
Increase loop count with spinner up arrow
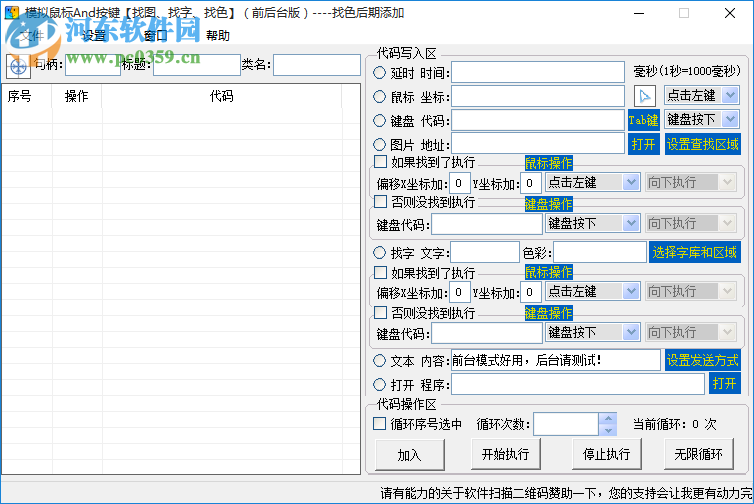tap(608, 418)
